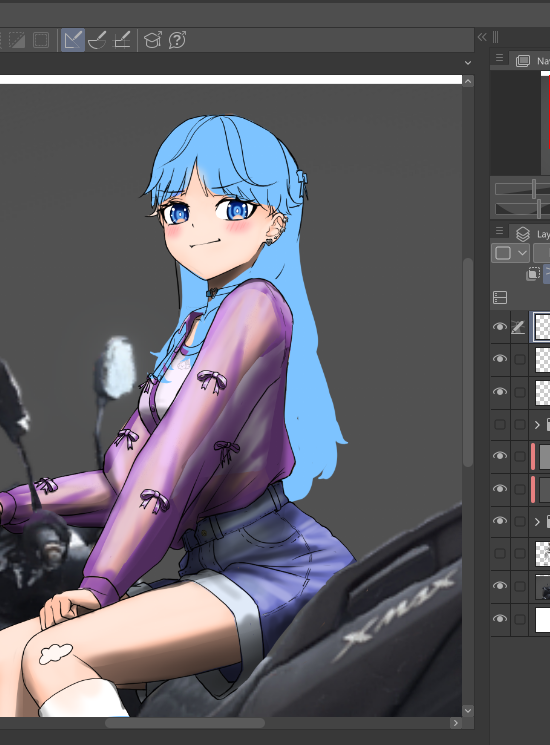This screenshot has height=745, width=550.
Task: Toggle Snap to Ruler in the command bar
Action: pyautogui.click(x=73, y=40)
